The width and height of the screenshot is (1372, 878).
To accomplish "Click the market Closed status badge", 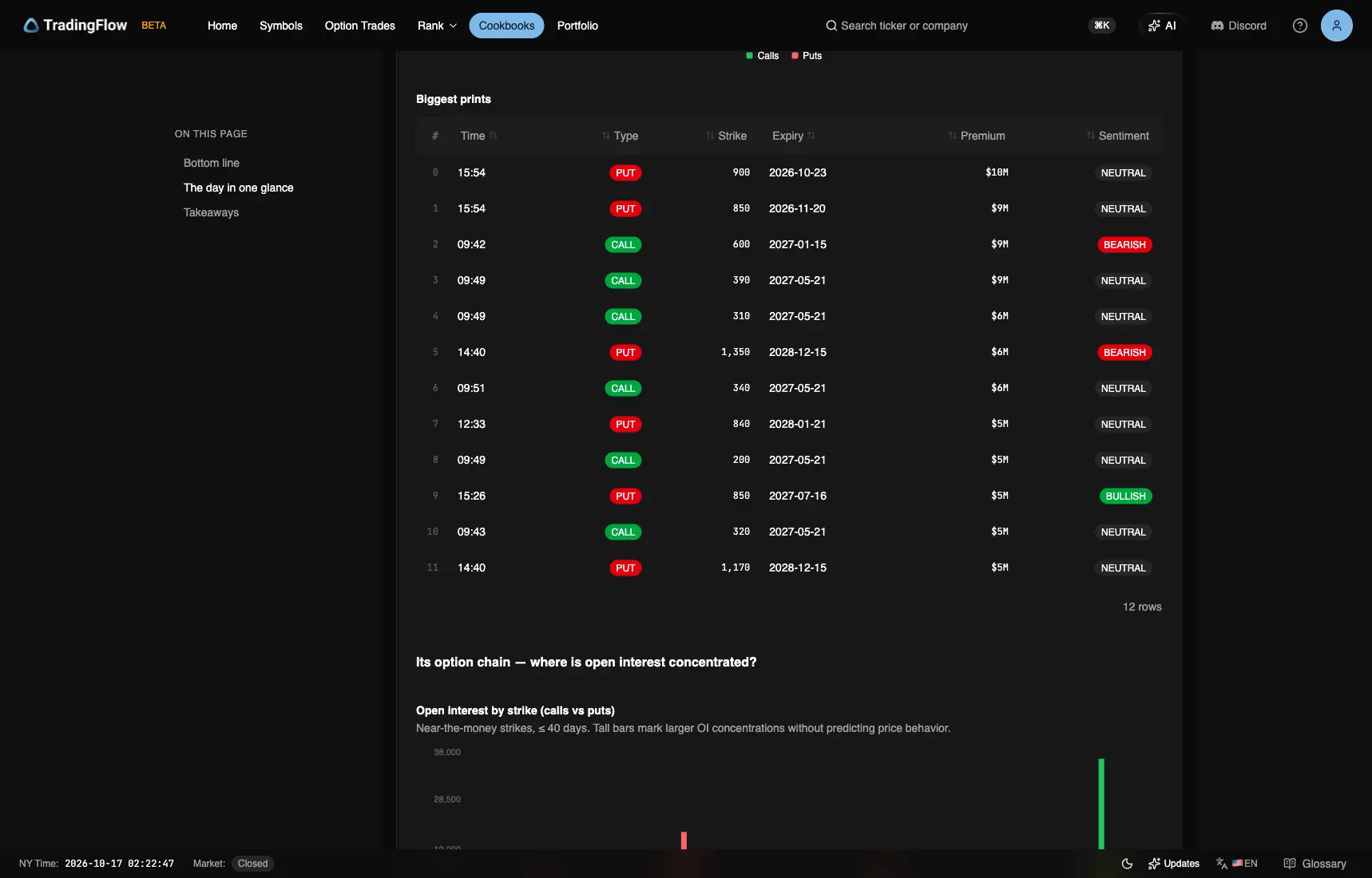I will pos(252,864).
